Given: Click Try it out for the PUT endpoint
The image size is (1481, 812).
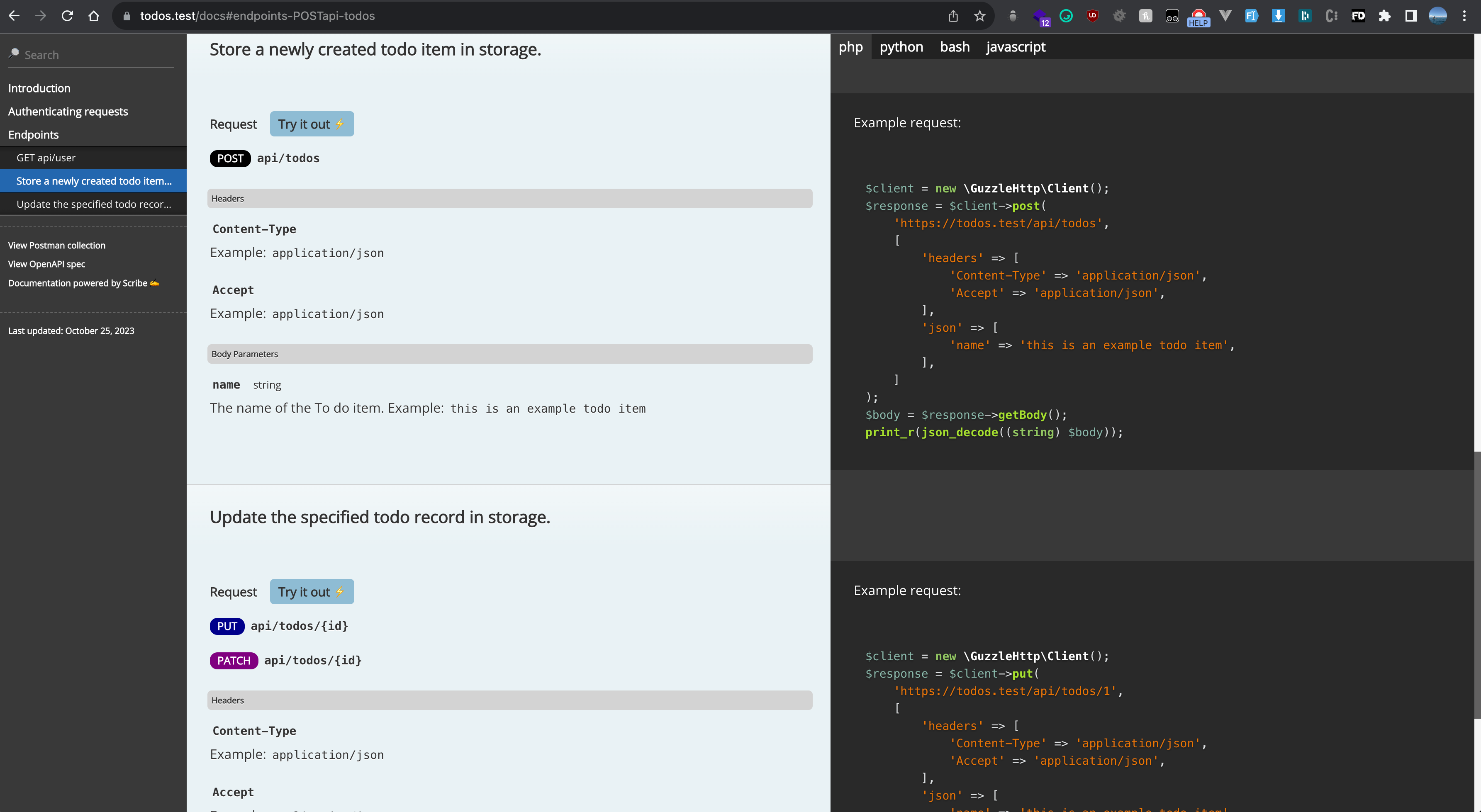Looking at the screenshot, I should click(312, 591).
